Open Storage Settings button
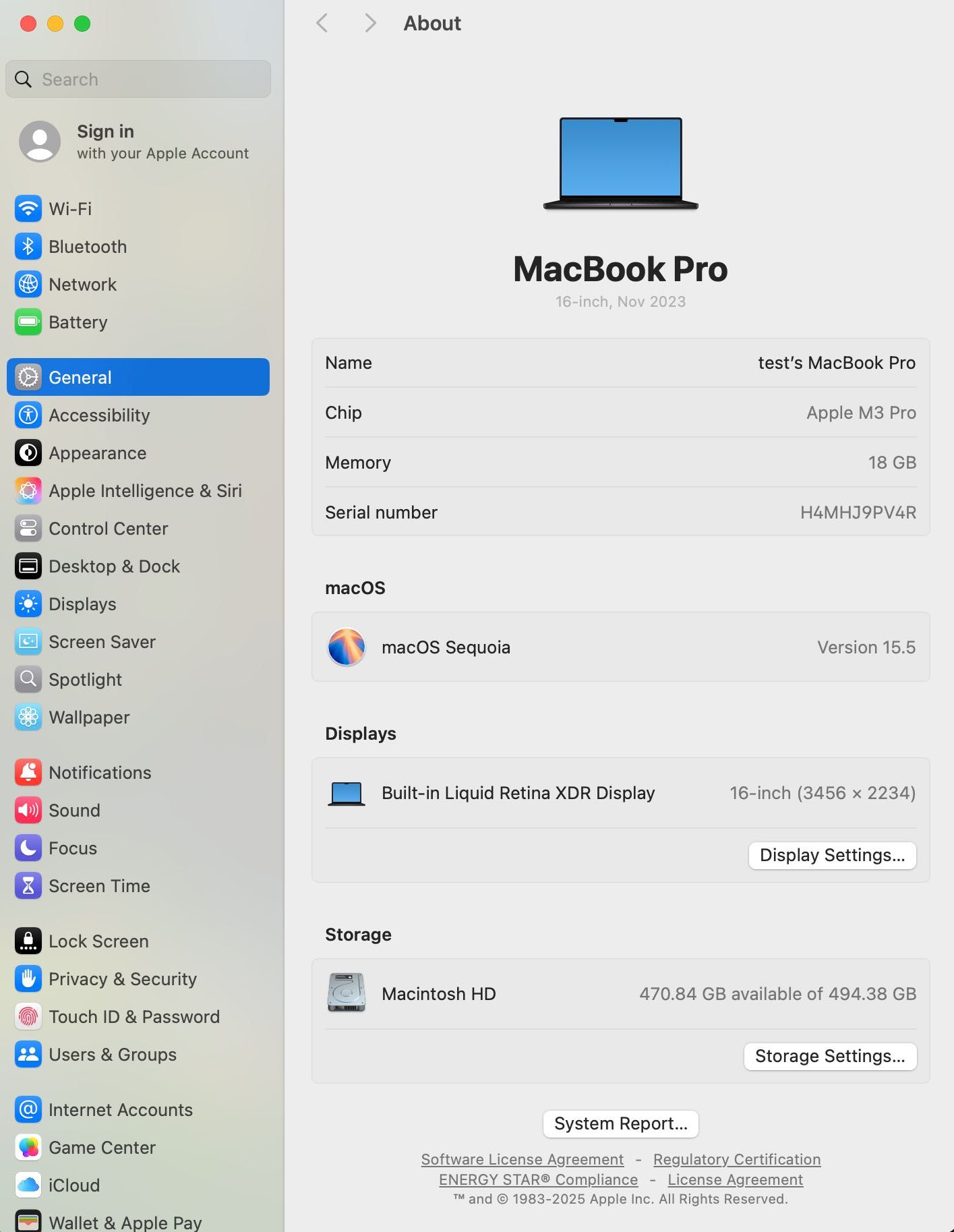This screenshot has width=954, height=1232. point(830,1056)
